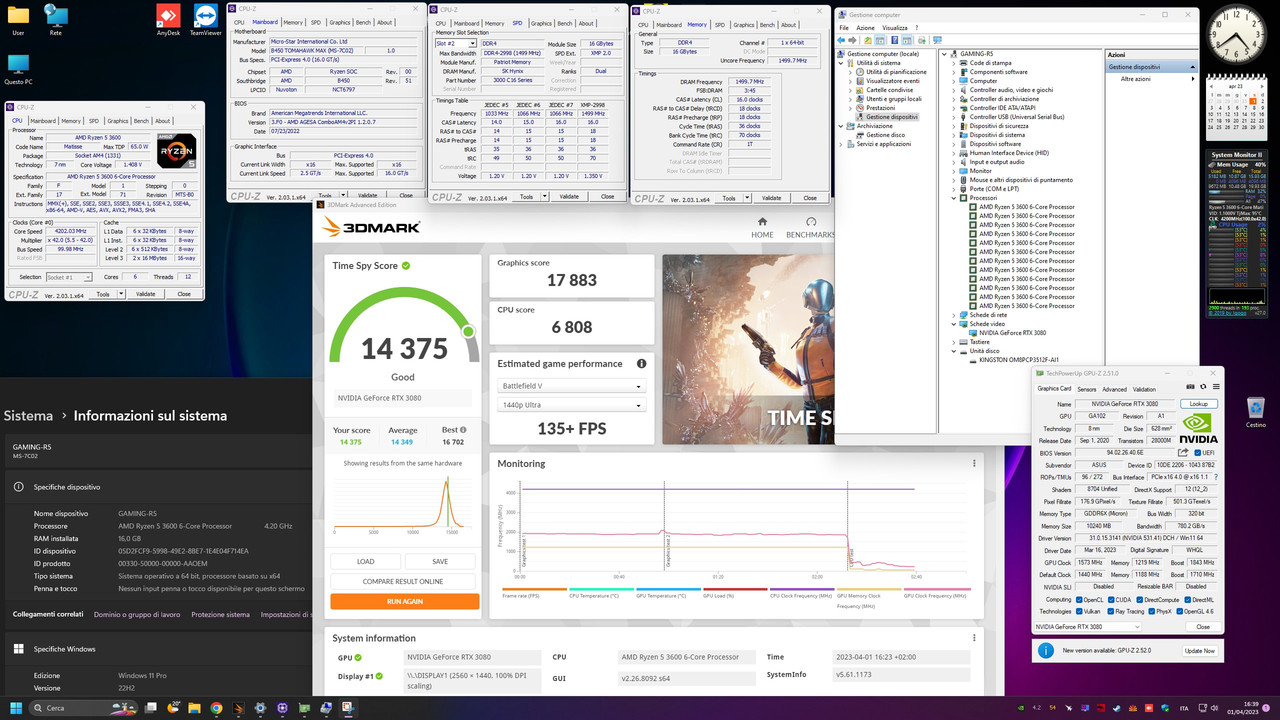Click Windows Start button on taskbar
Screen dimensions: 1280x720
(x=16, y=708)
